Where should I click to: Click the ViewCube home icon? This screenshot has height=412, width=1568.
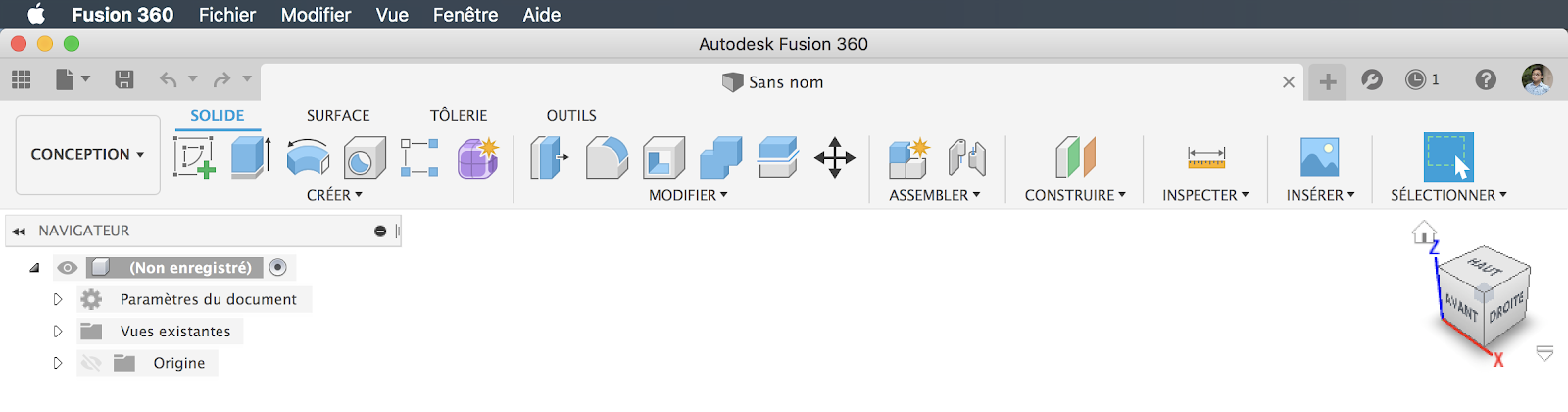1423,232
